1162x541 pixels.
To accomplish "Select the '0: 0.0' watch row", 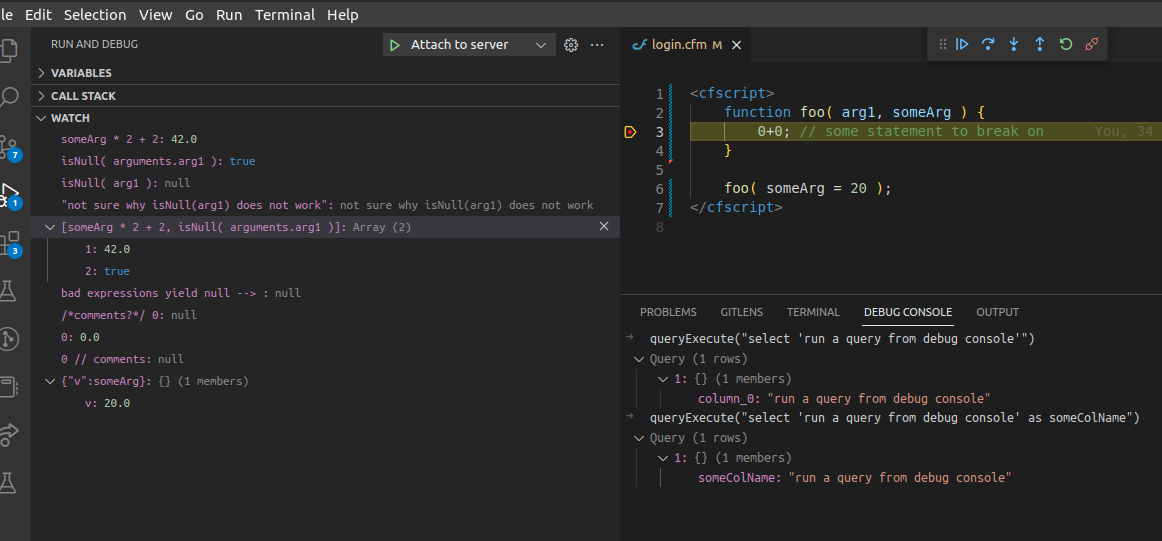I will pyautogui.click(x=325, y=337).
